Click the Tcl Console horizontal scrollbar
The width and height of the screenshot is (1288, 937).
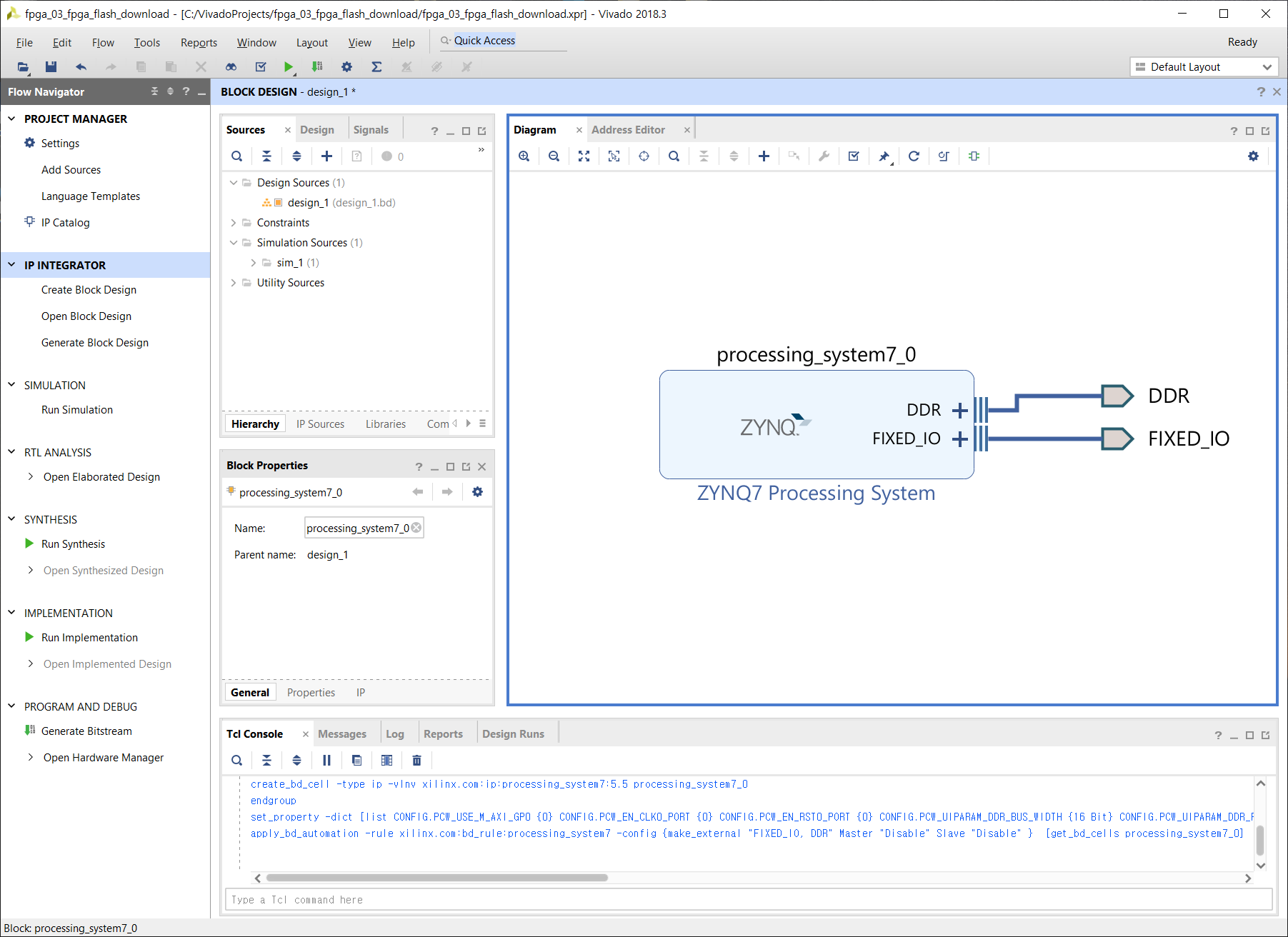point(437,878)
